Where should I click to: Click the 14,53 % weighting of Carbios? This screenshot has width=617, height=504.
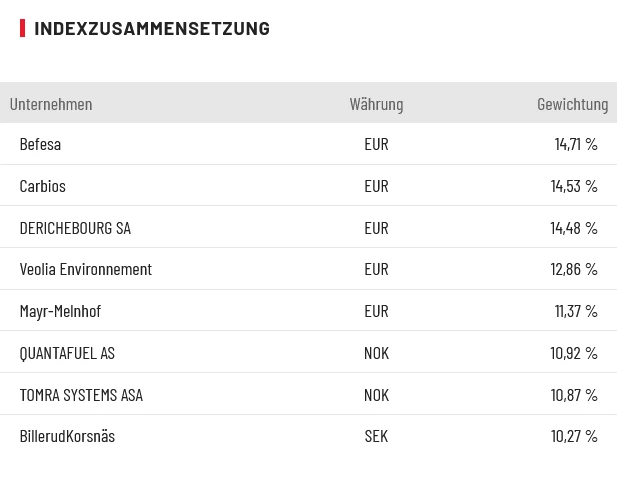[574, 186]
